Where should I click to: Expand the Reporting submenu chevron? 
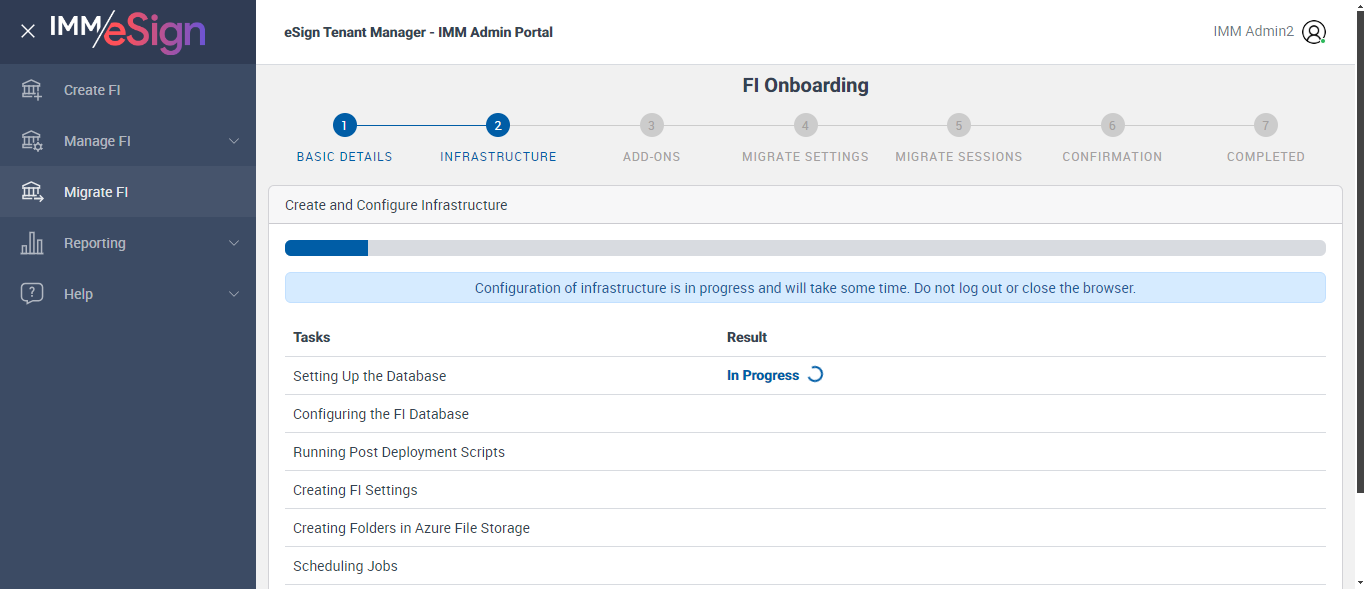(x=234, y=243)
